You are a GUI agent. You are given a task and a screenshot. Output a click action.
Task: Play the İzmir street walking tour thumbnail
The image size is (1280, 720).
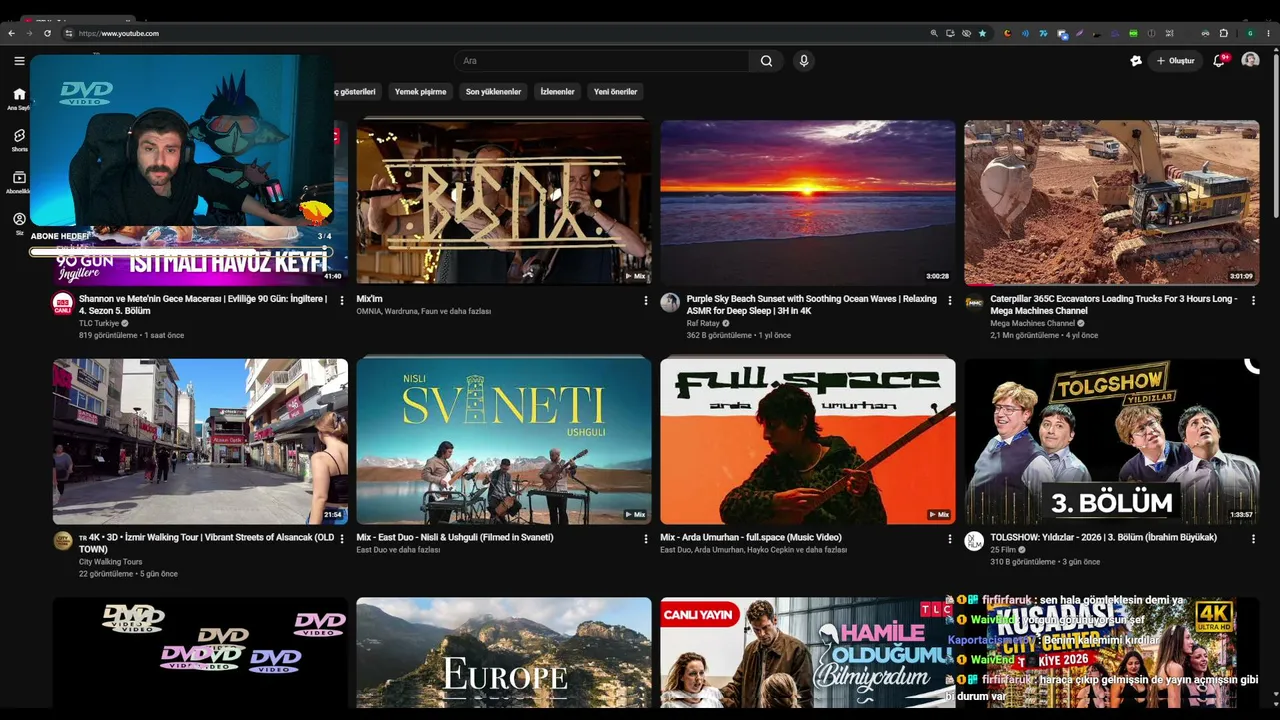[200, 441]
